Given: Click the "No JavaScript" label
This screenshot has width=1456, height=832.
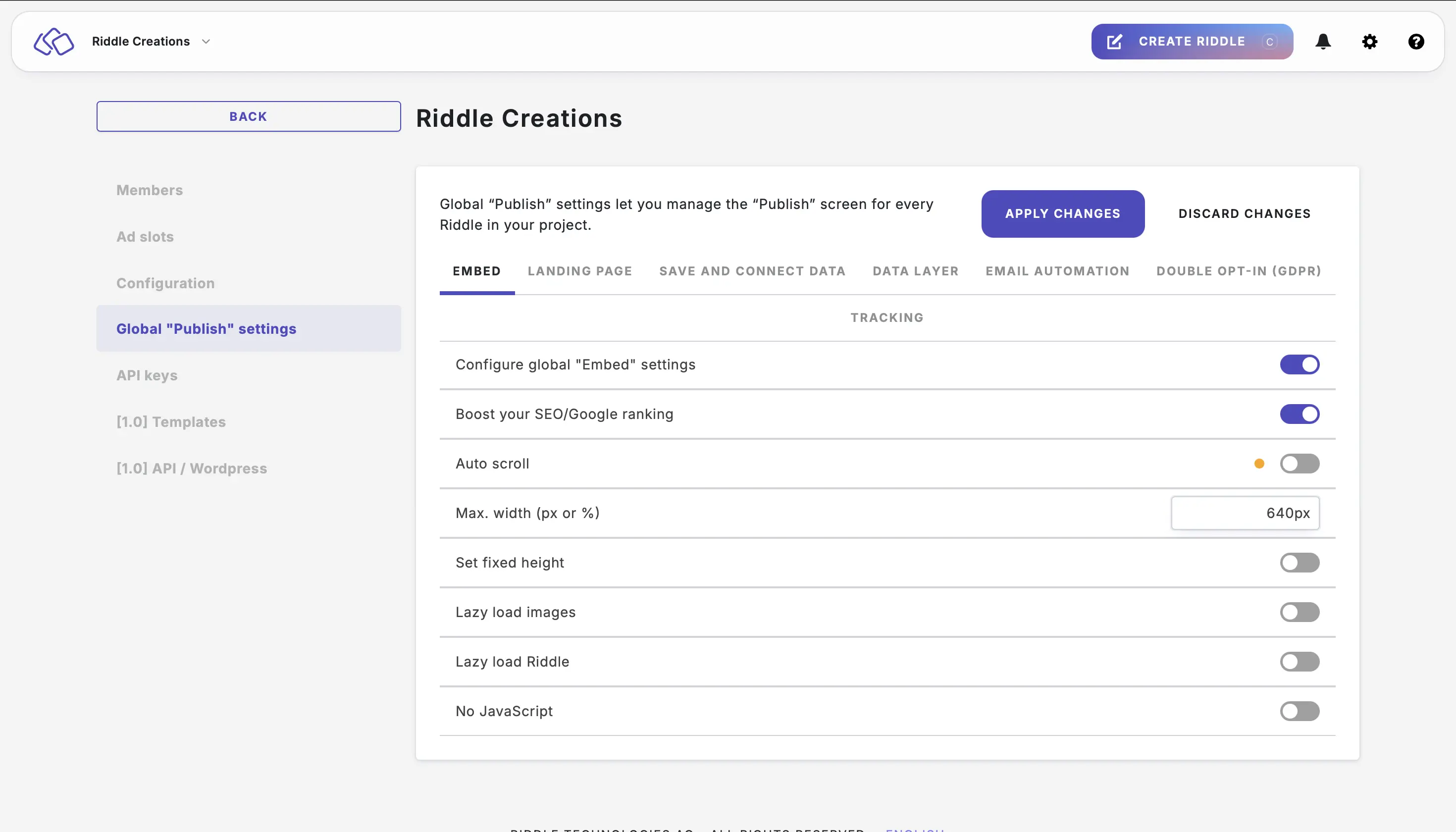Looking at the screenshot, I should (504, 712).
